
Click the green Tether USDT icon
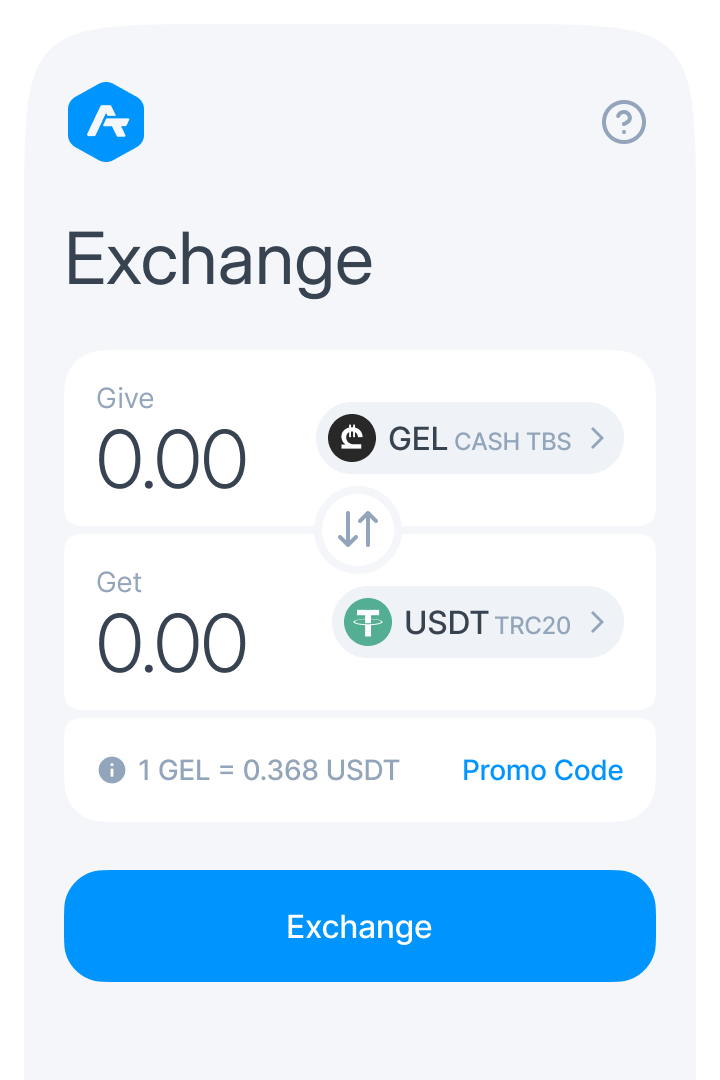click(368, 622)
